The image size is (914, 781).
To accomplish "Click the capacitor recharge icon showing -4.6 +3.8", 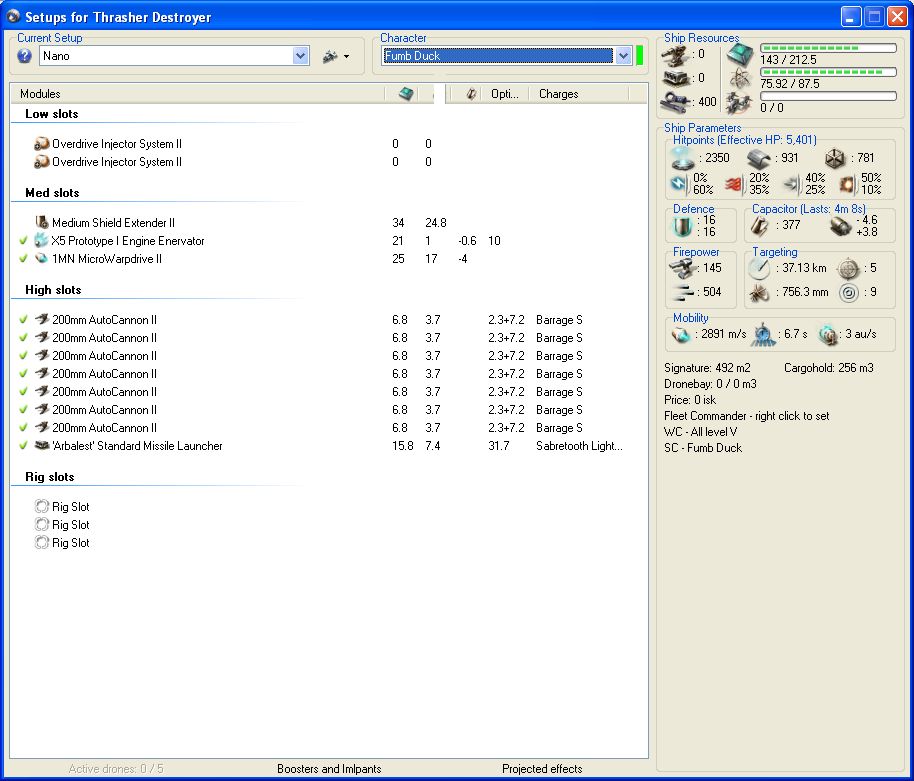I will 841,227.
